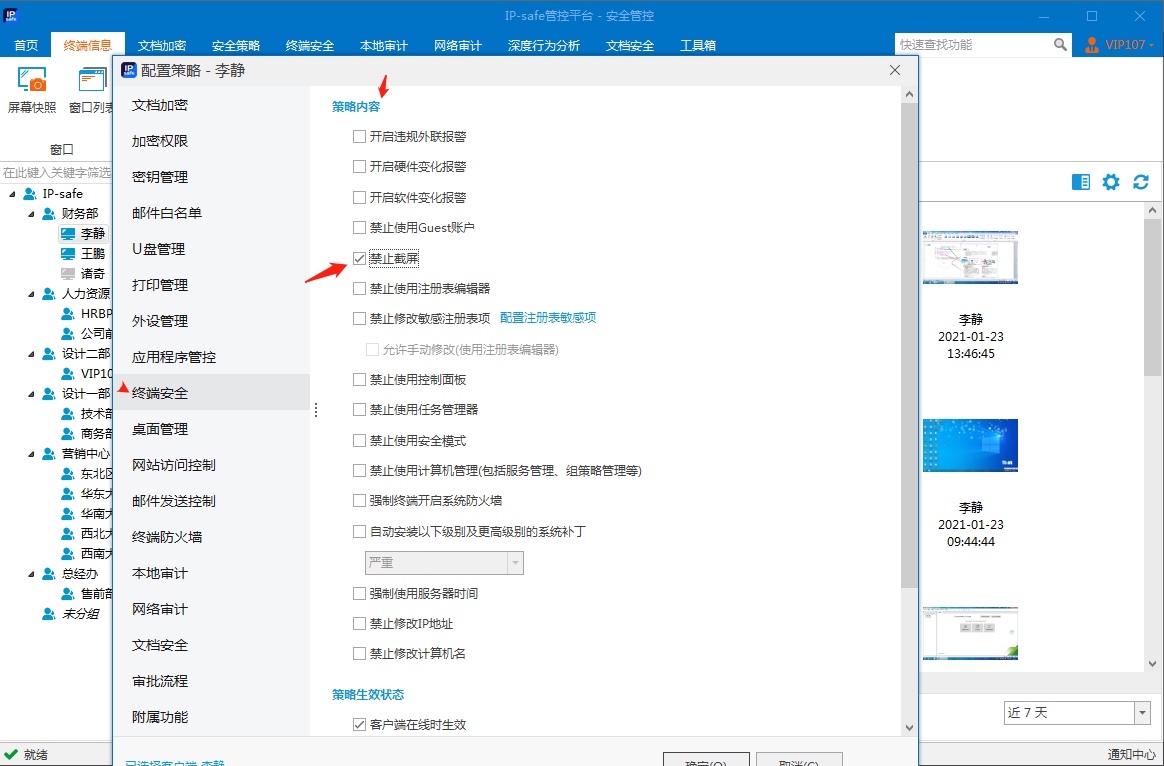Collapse the 设计一部 tree group
Viewport: 1164px width, 766px height.
[31, 393]
